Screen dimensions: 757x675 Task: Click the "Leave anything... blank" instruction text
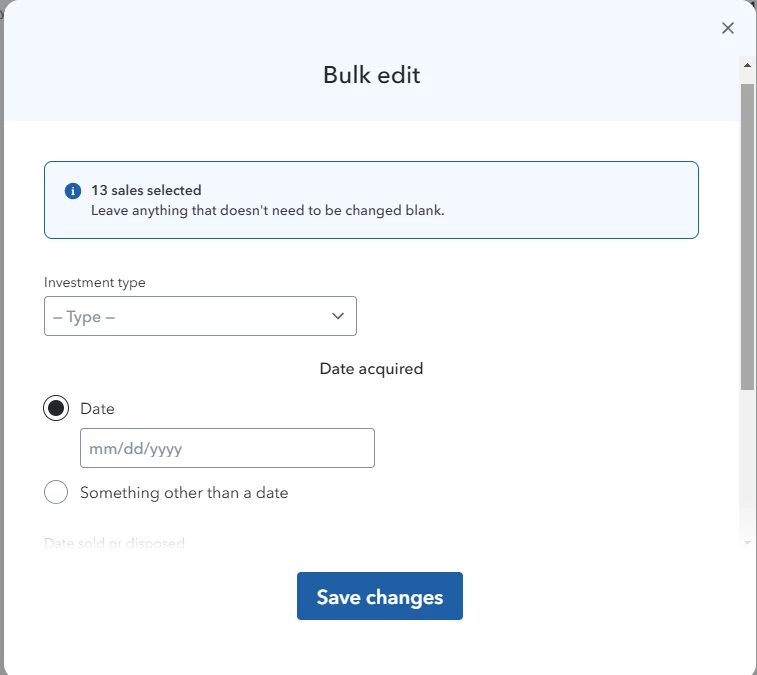267,211
